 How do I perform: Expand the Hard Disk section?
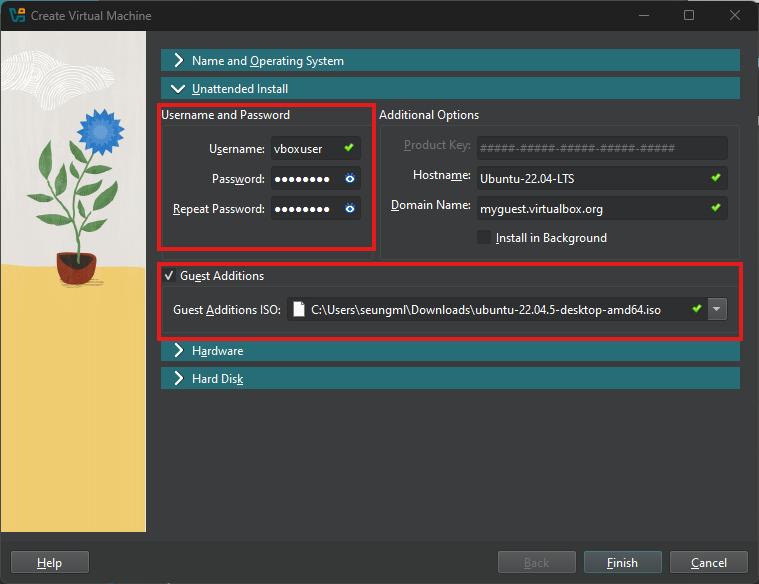click(450, 378)
